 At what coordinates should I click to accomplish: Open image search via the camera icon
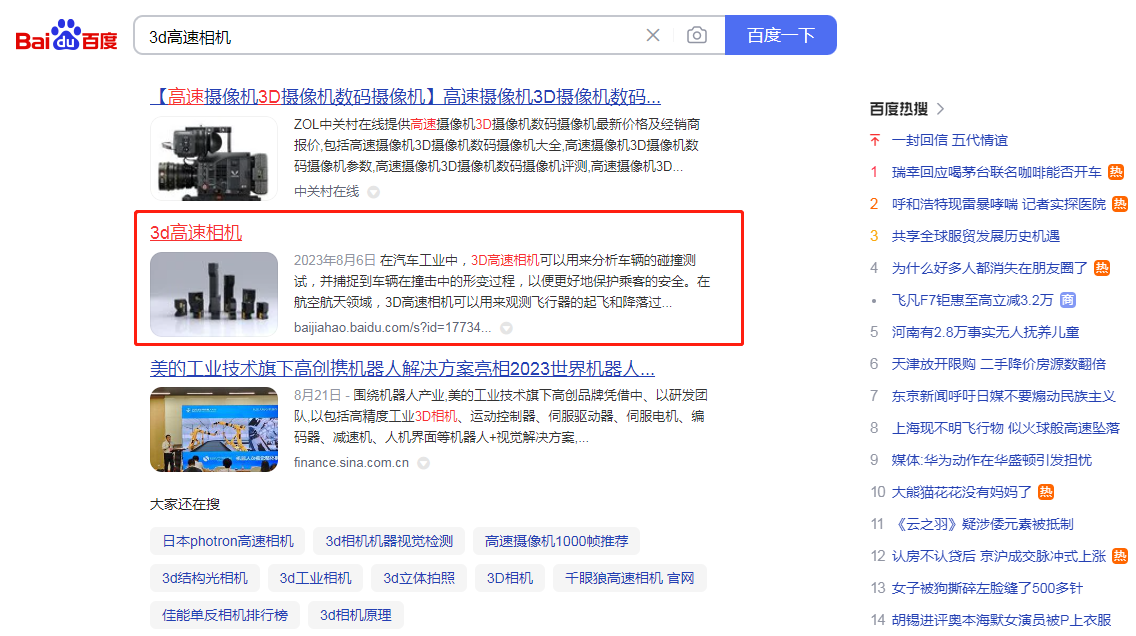click(x=697, y=35)
